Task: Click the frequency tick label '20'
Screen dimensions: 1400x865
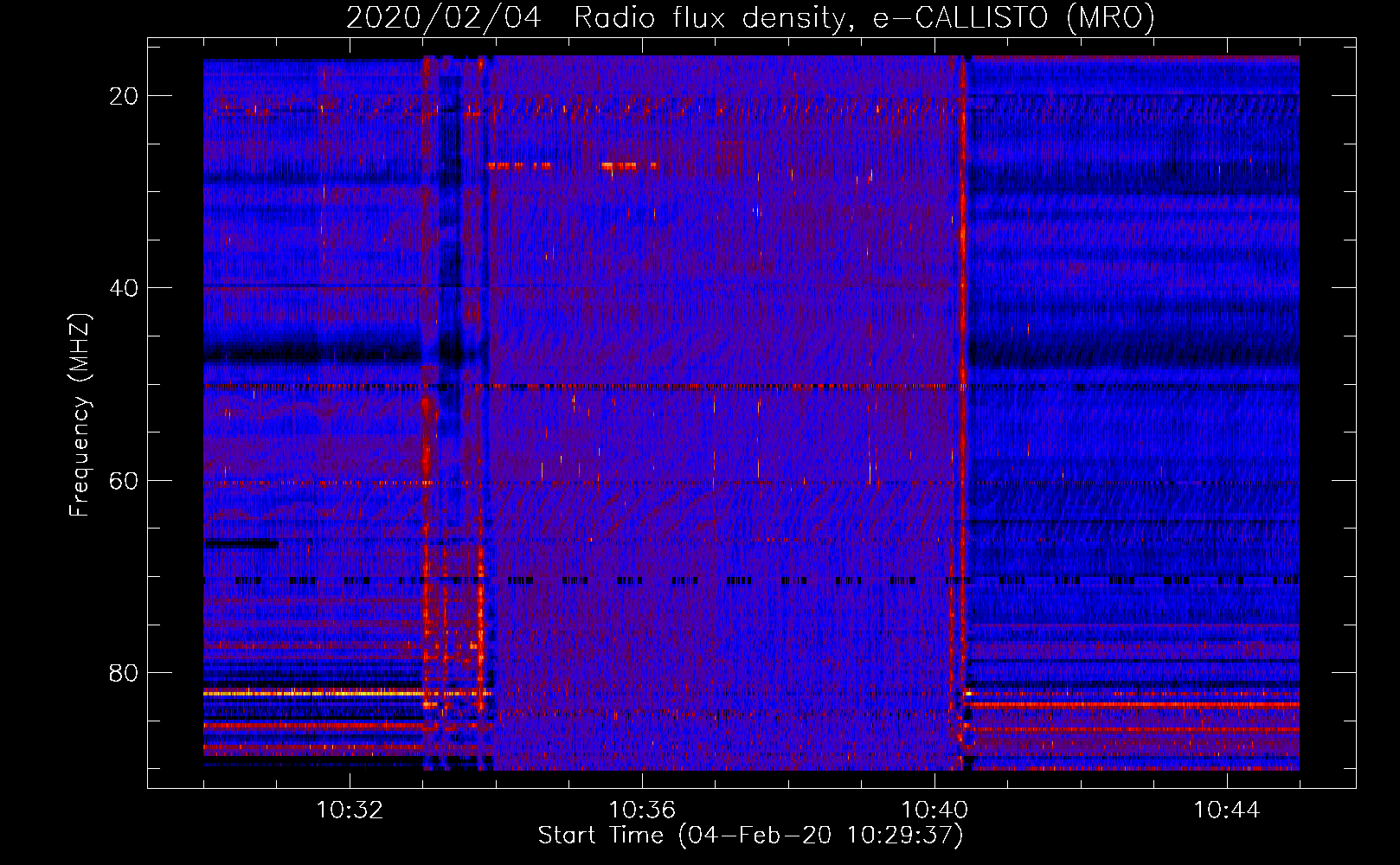Action: coord(124,96)
